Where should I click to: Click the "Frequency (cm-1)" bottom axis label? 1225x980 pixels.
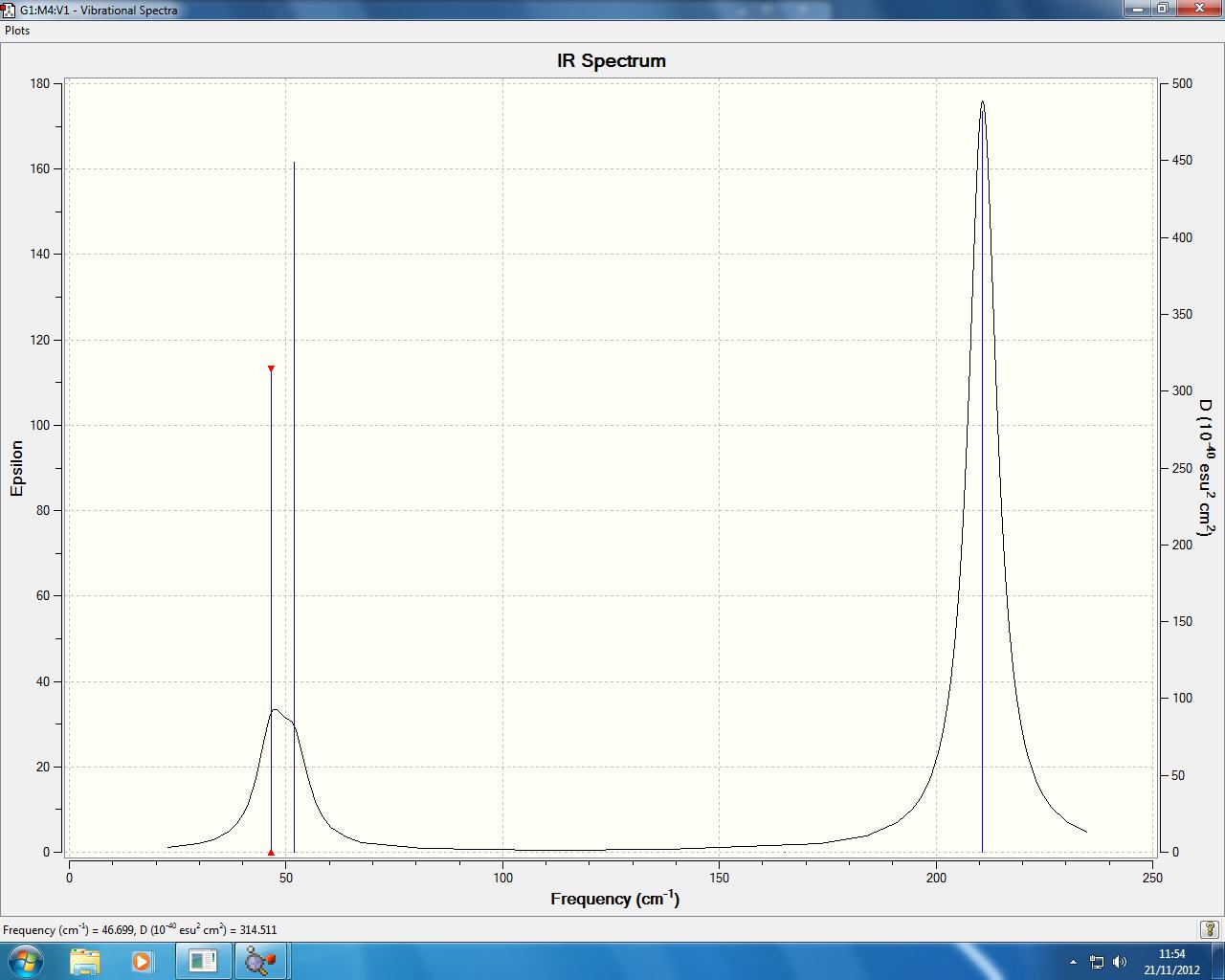[614, 899]
